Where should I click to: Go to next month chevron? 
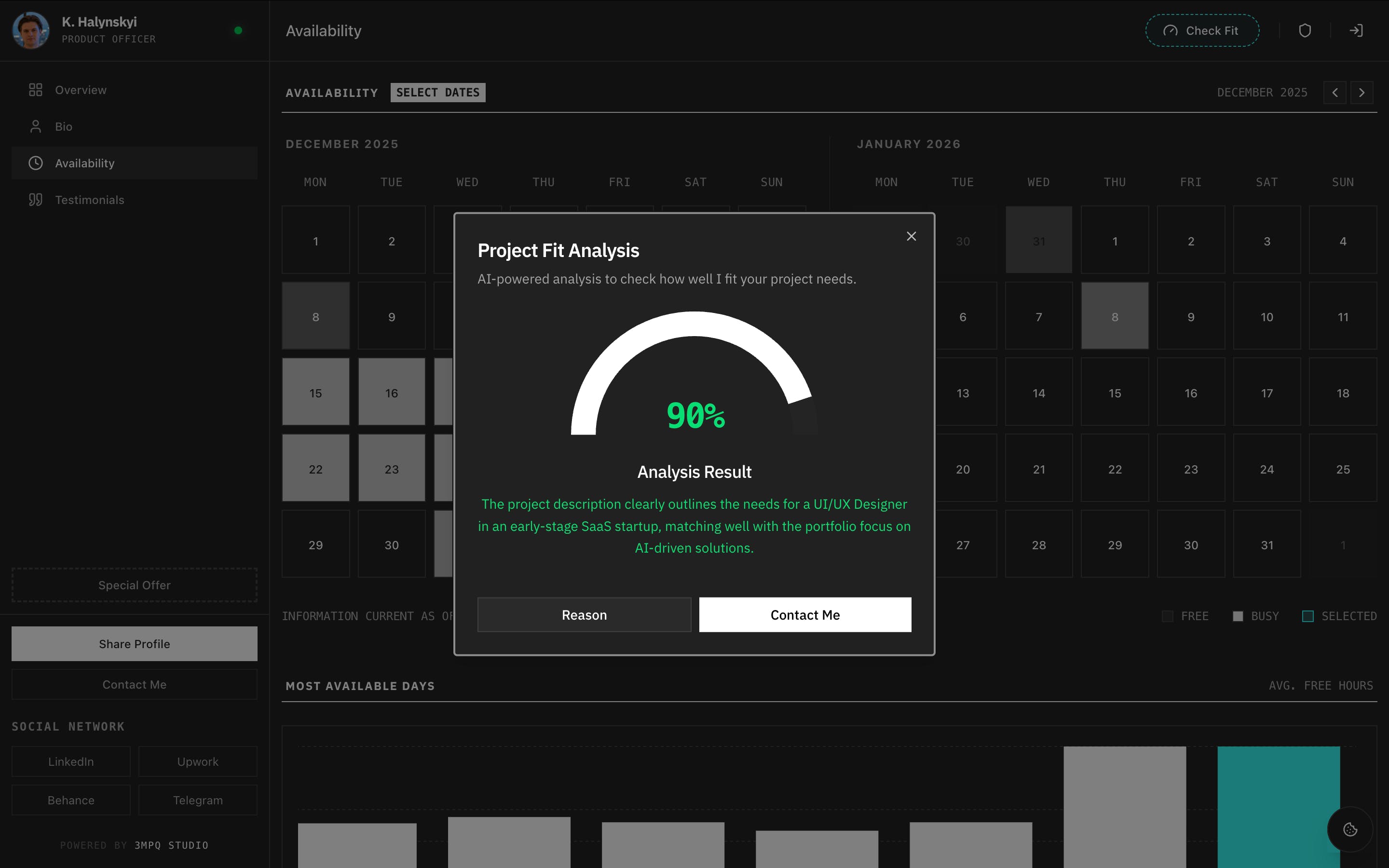pos(1362,93)
